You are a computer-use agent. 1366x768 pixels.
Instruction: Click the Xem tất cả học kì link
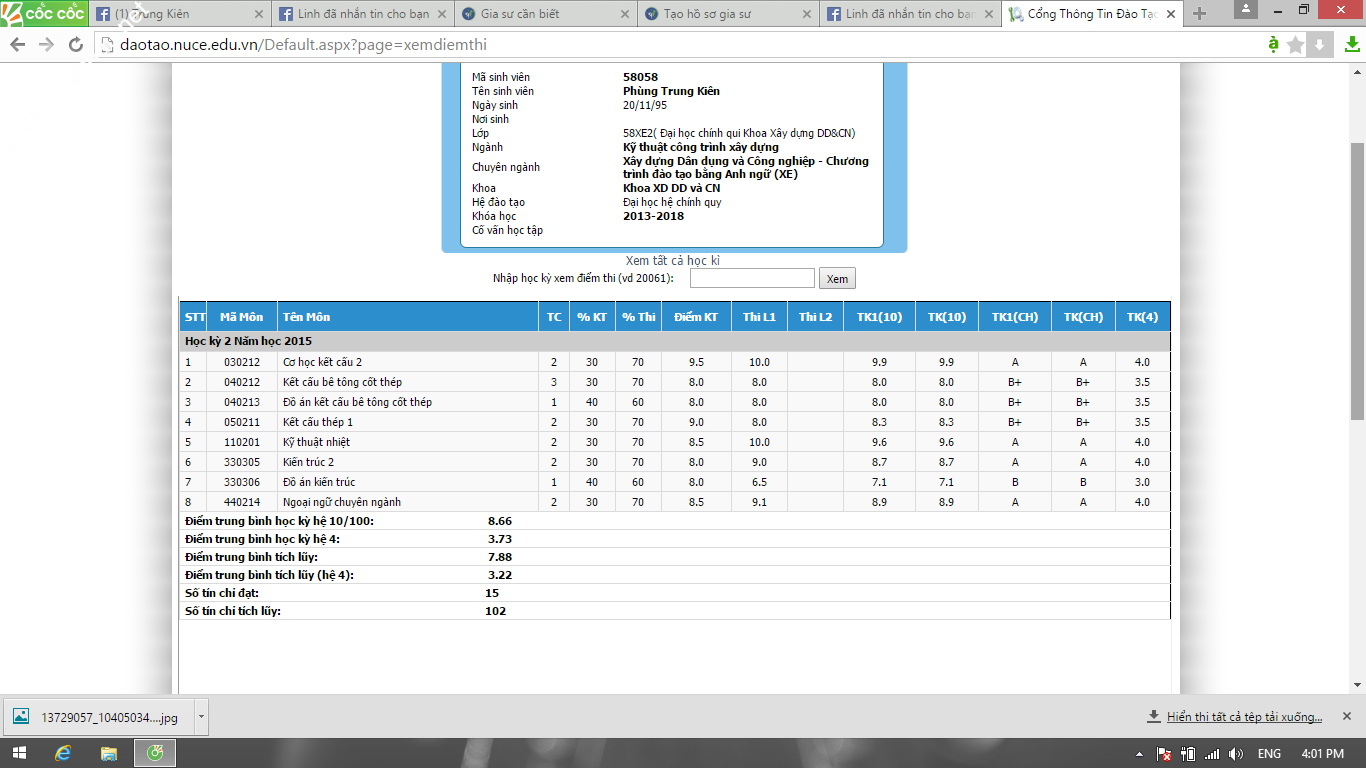[672, 261]
